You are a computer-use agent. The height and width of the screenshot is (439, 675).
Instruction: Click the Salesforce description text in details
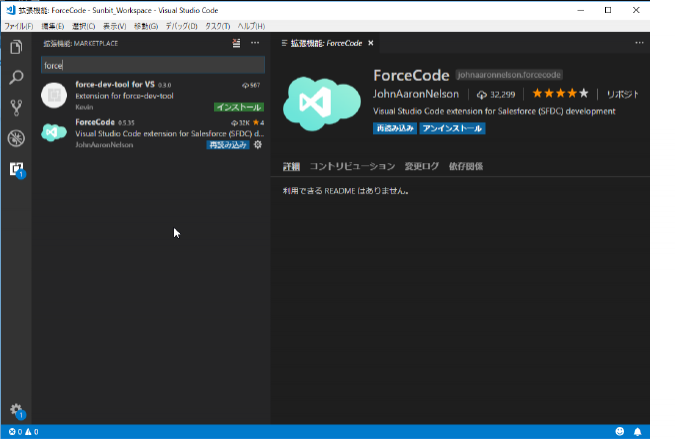494,111
